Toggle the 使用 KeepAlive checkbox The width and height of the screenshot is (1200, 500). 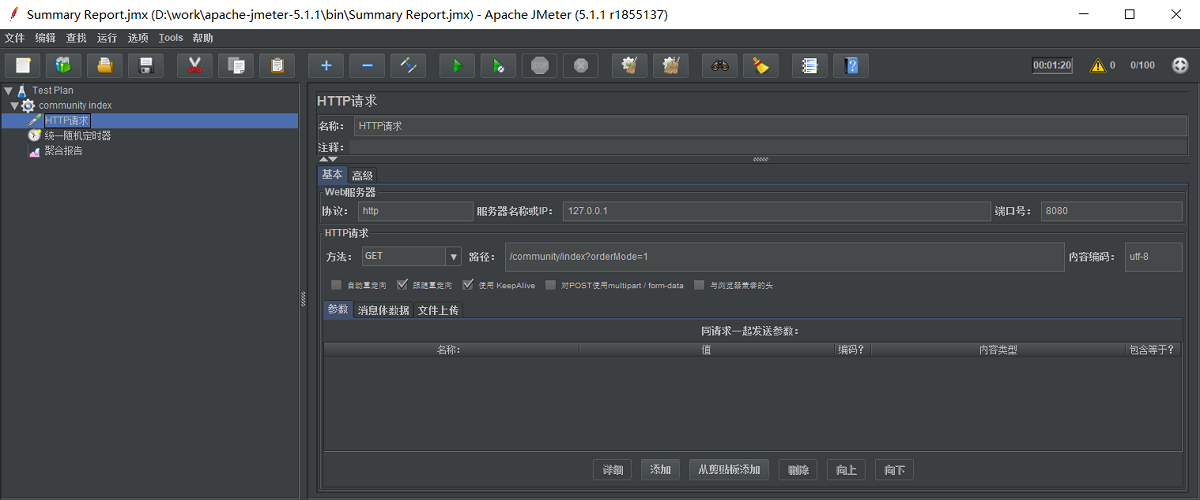coord(468,285)
